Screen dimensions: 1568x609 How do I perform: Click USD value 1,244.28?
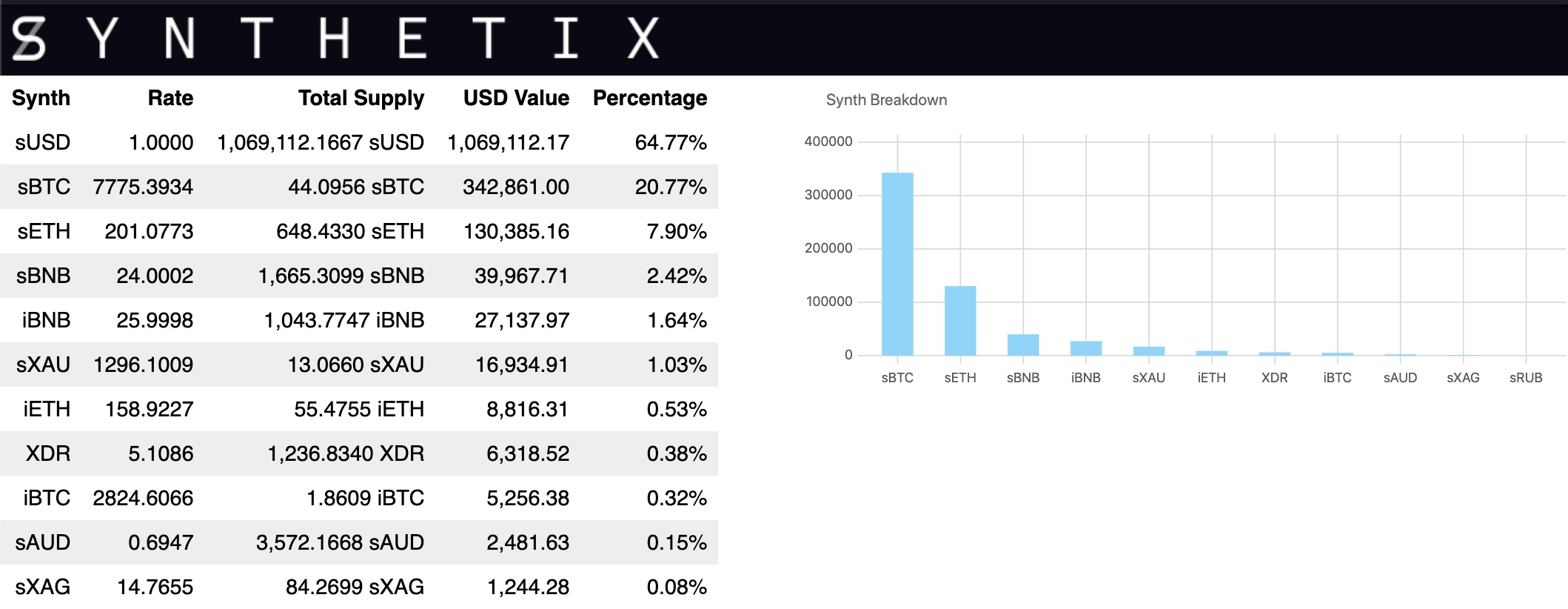pyautogui.click(x=528, y=587)
